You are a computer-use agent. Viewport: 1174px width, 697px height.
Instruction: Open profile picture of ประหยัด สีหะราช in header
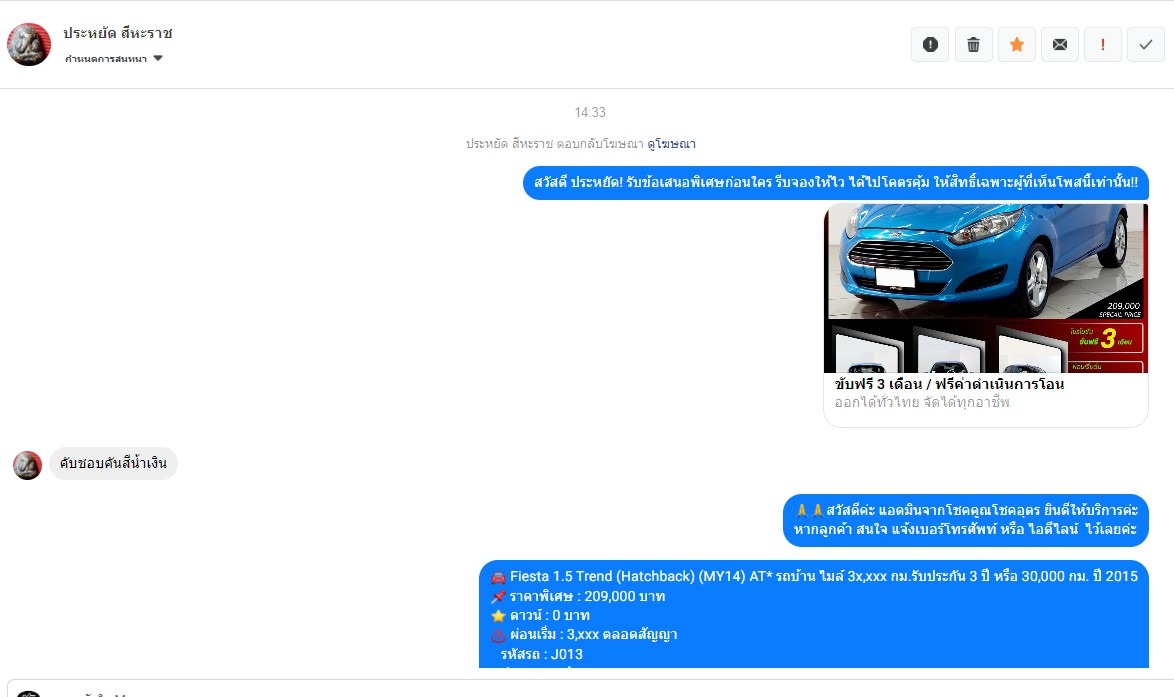(29, 44)
